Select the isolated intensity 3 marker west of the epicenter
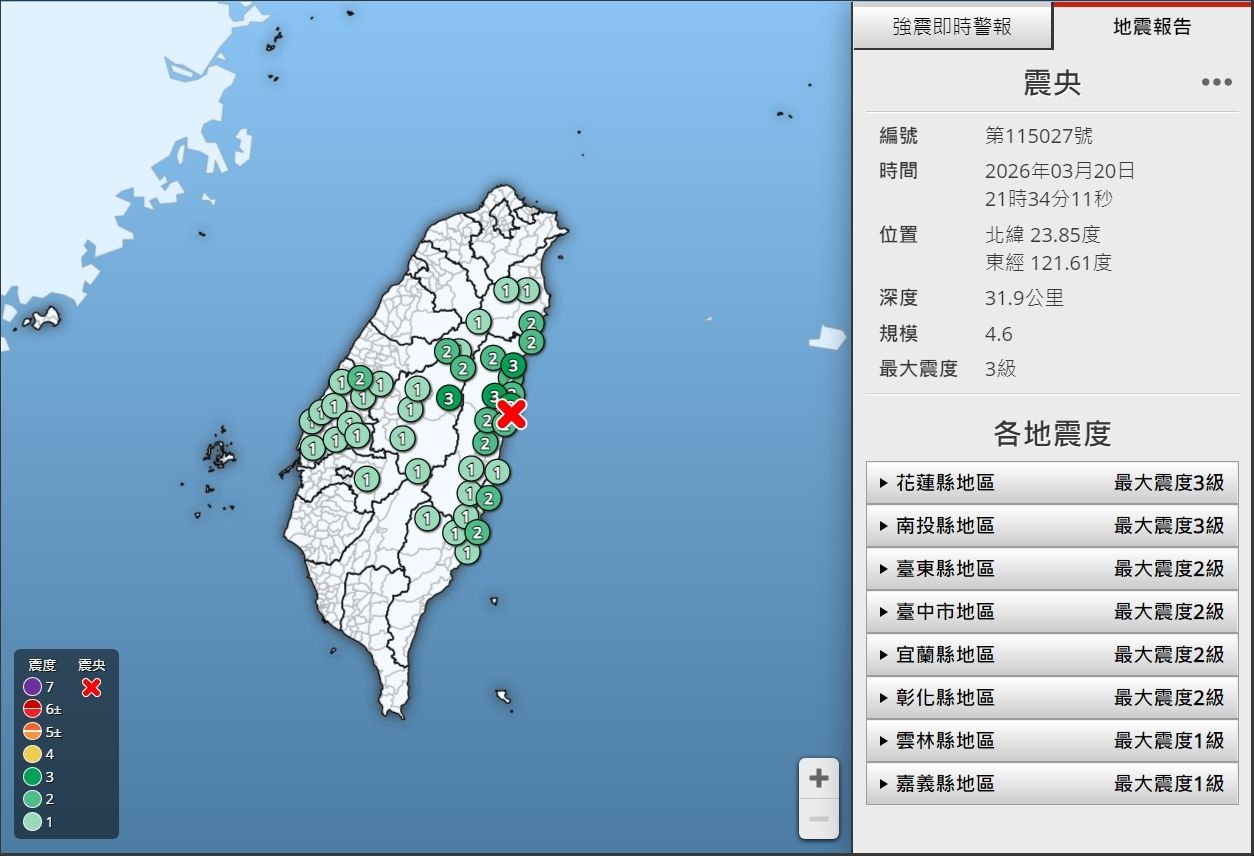 point(449,398)
